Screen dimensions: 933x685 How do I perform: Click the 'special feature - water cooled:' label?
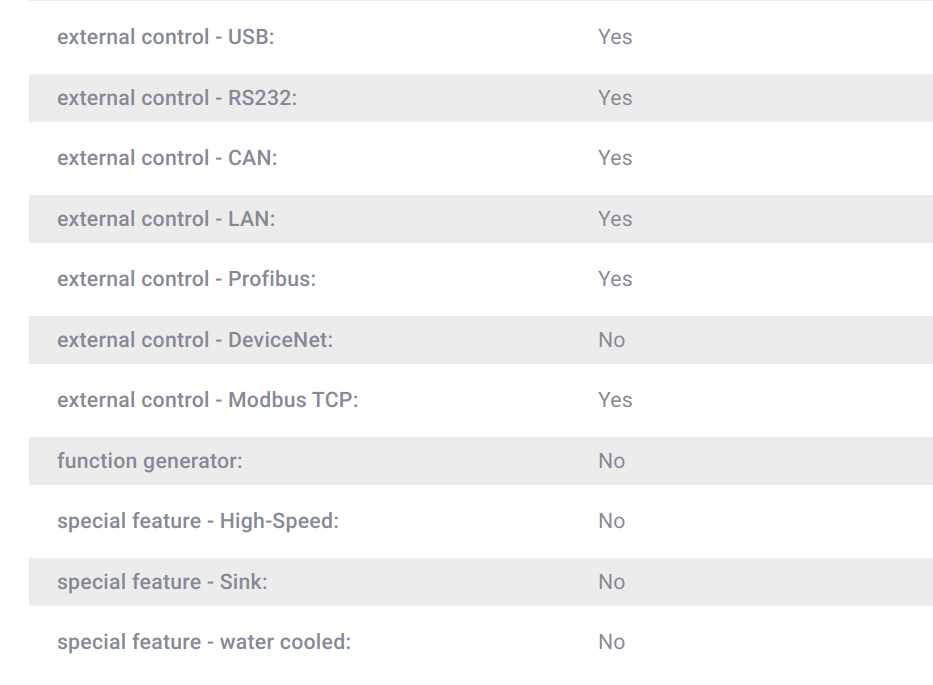coord(204,642)
